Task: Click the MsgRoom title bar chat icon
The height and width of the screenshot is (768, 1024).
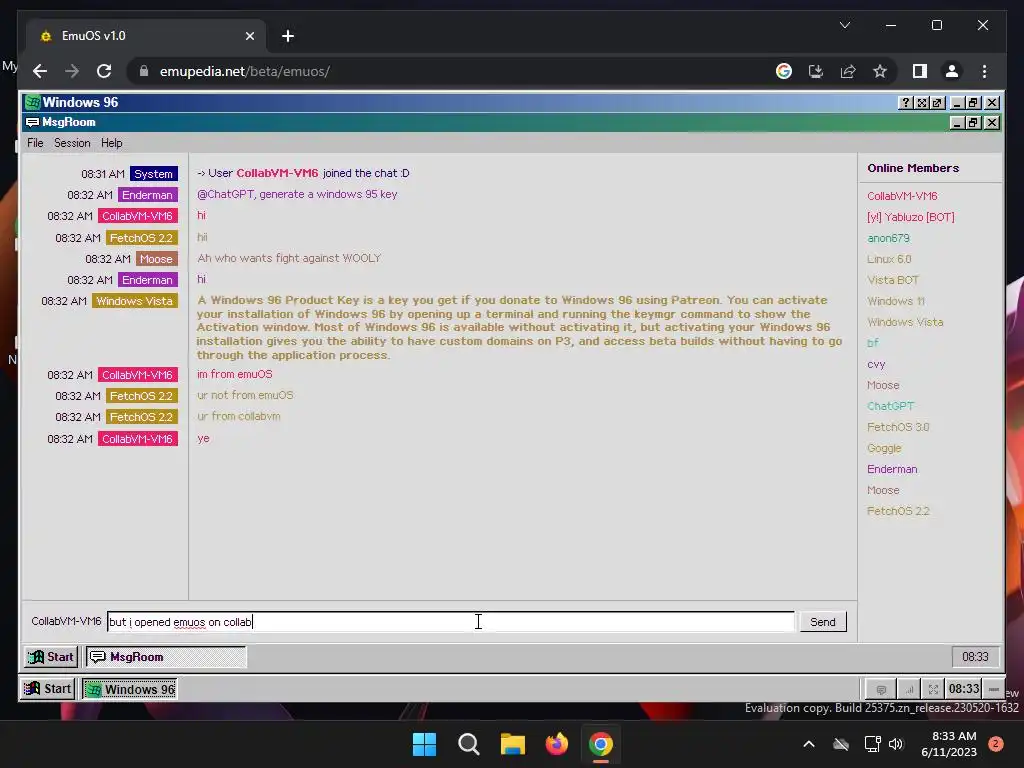Action: click(x=32, y=122)
